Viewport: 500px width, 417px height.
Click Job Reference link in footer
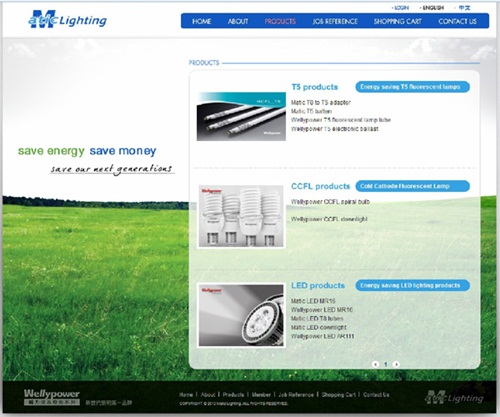tap(296, 395)
